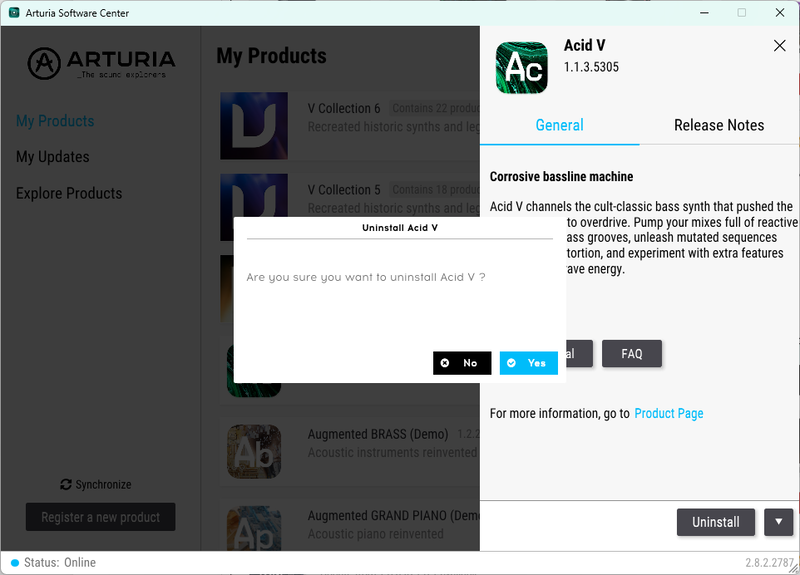Cancel uninstall with the No button
The width and height of the screenshot is (800, 575).
tap(462, 363)
